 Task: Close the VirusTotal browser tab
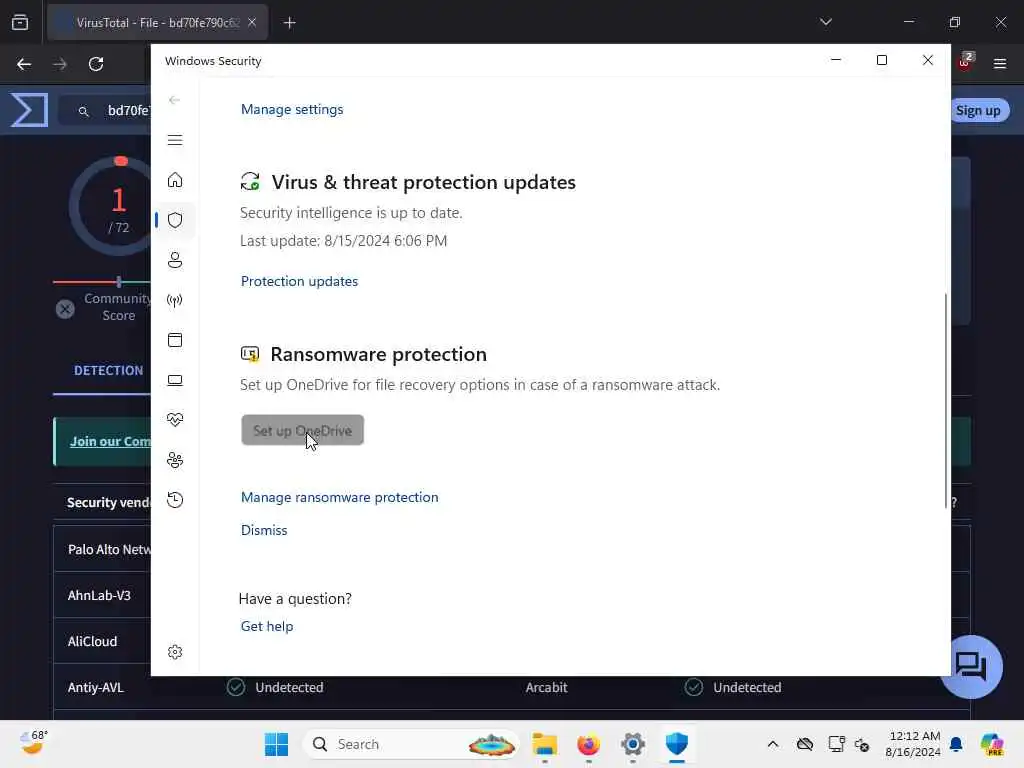pyautogui.click(x=252, y=22)
